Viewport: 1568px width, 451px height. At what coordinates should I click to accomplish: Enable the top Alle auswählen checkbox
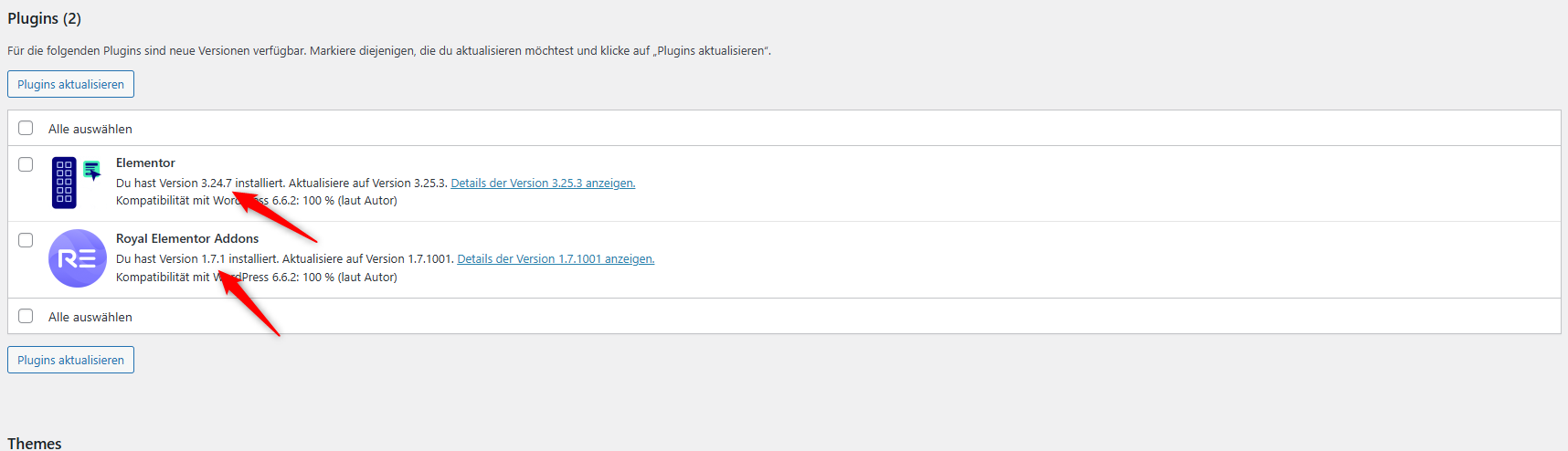coord(26,128)
